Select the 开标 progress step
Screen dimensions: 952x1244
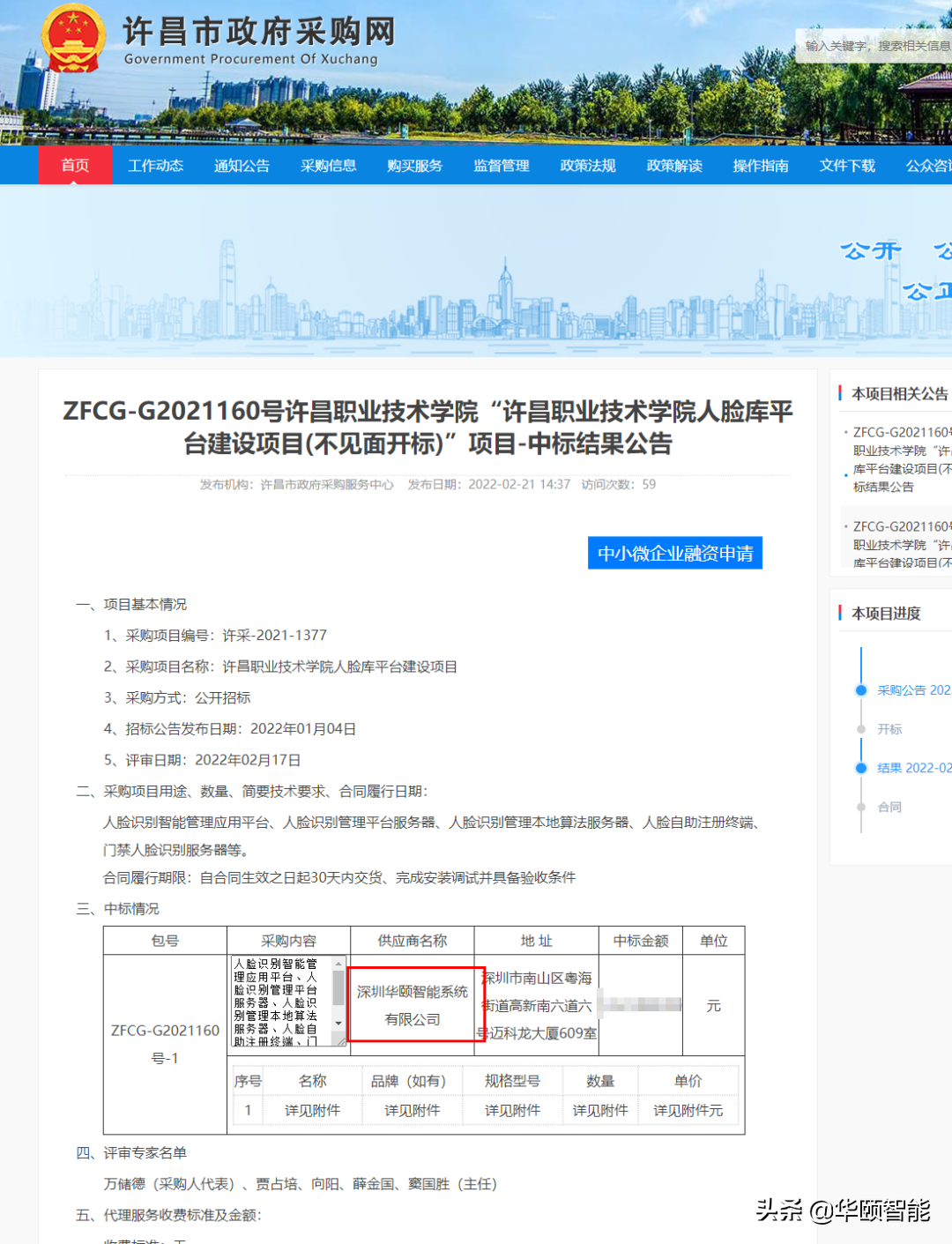coord(889,729)
